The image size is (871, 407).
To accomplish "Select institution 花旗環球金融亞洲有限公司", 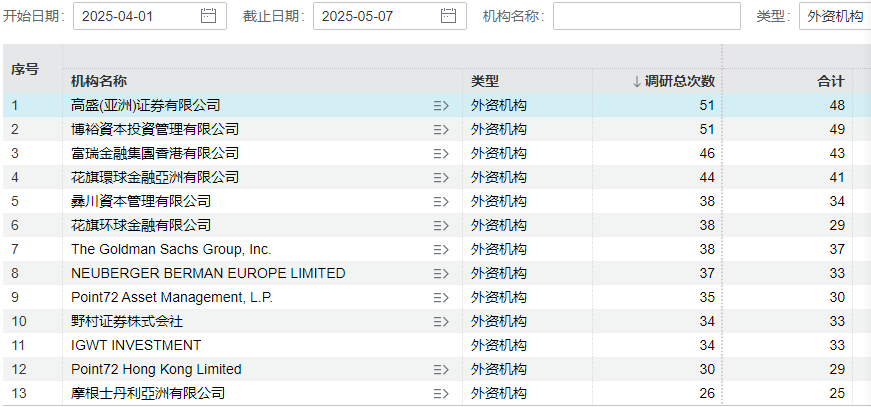I will click(x=155, y=178).
